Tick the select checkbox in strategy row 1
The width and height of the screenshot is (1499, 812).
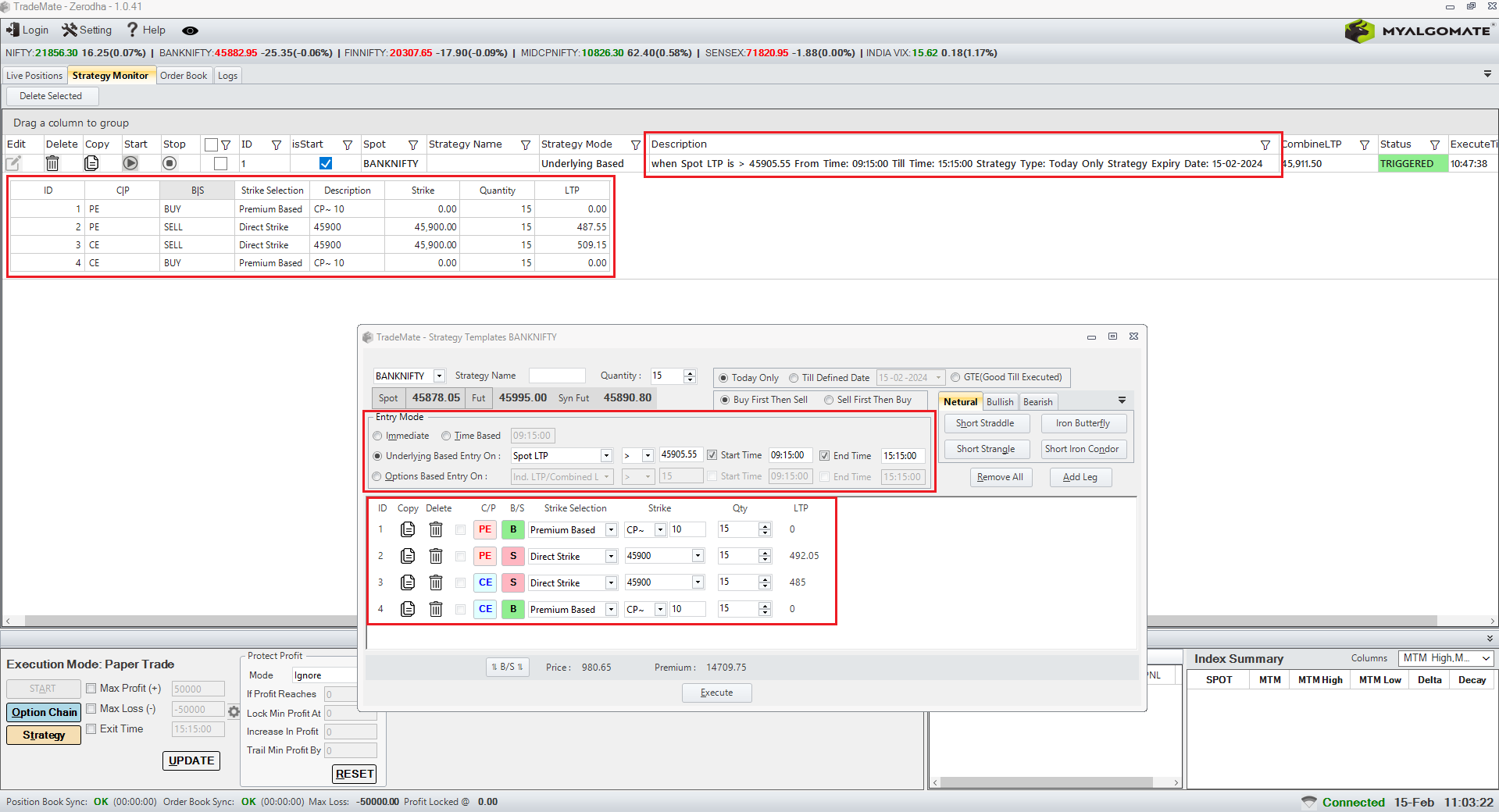[220, 163]
